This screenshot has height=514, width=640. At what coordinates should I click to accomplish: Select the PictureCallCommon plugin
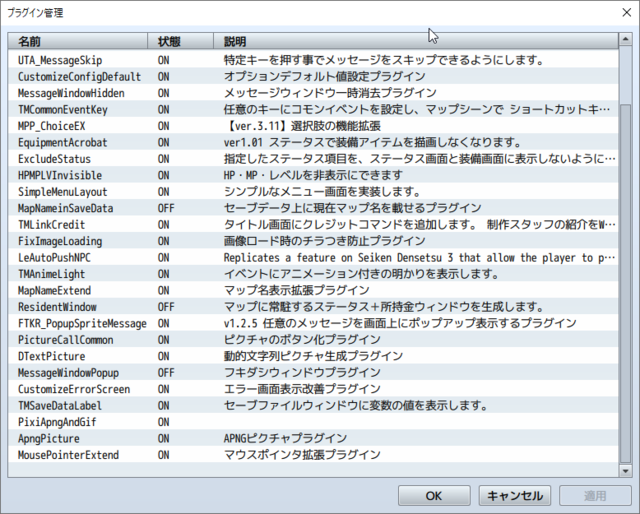313,340
